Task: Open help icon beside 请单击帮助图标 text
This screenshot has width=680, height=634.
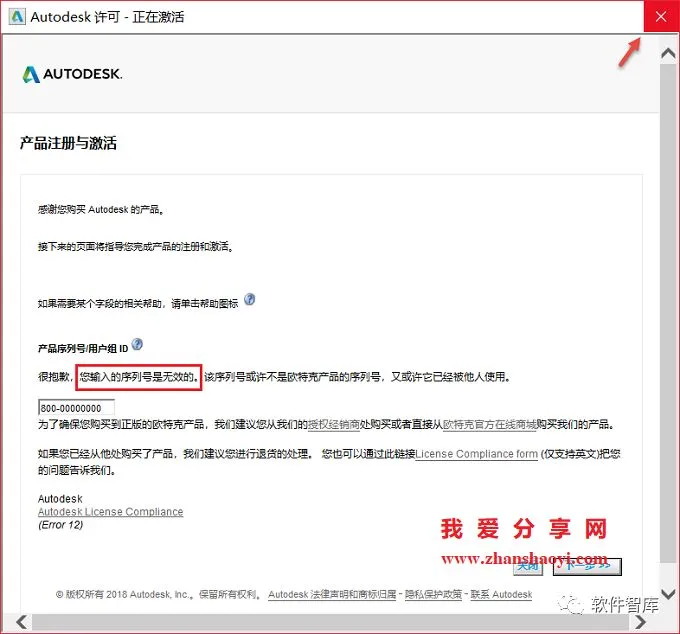Action: (249, 299)
